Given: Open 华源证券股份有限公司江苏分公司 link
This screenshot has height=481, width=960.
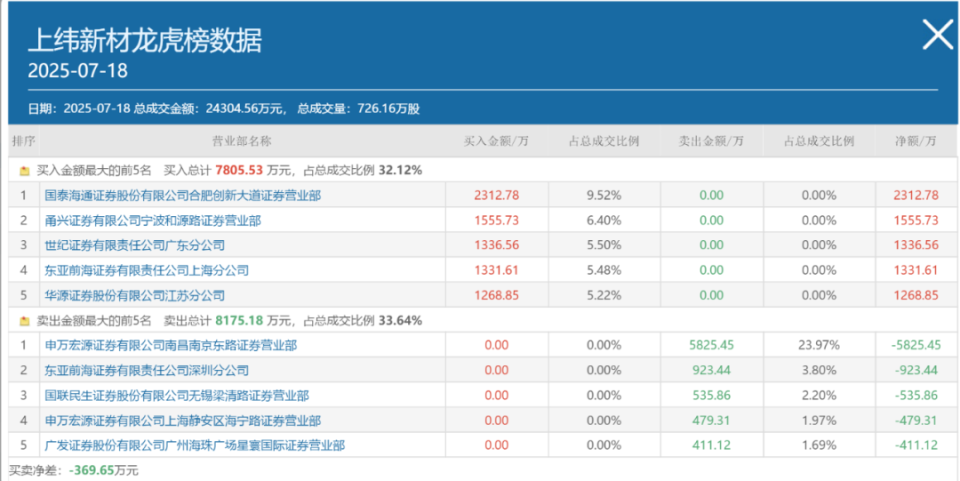Looking at the screenshot, I should click(x=135, y=296).
